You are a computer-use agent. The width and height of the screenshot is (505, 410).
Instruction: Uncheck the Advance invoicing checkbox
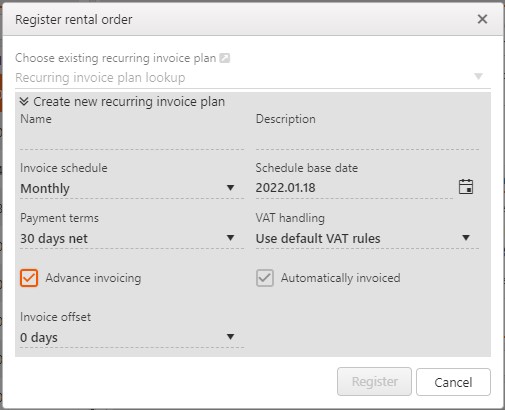[x=29, y=278]
